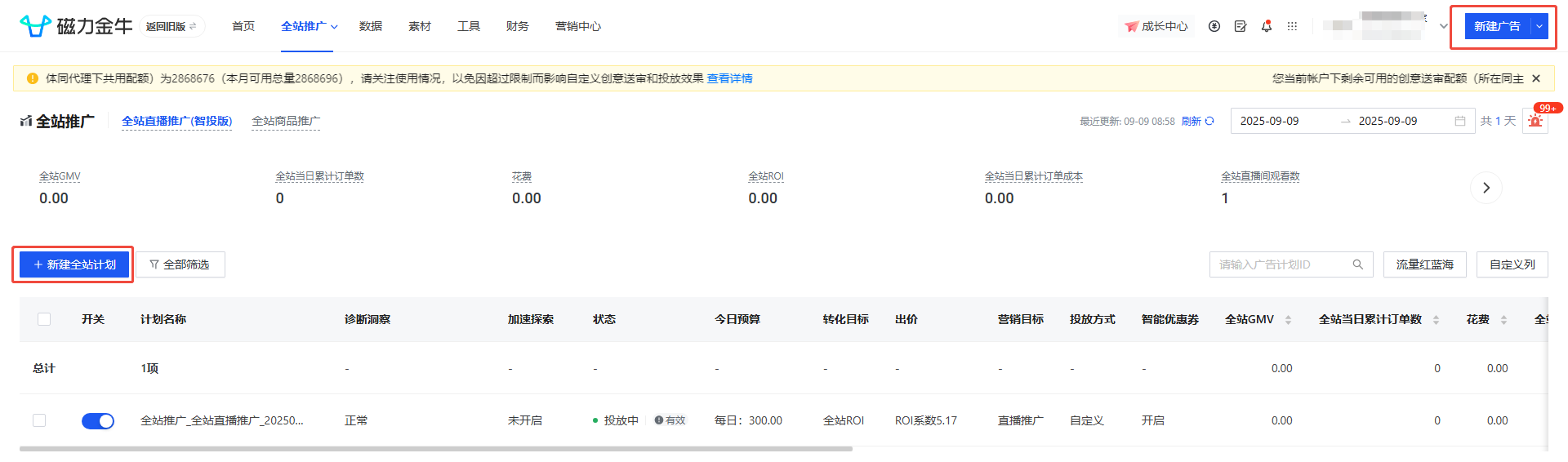1568x462 pixels.
Task: Click 每日: 300.00 budget cell
Action: pos(748,420)
